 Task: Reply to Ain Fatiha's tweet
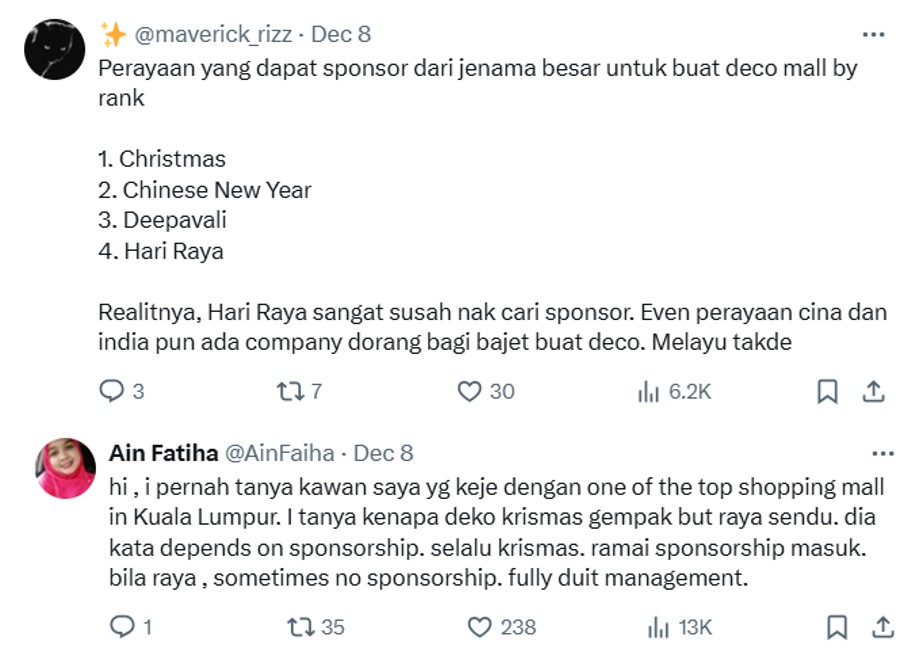coord(124,625)
